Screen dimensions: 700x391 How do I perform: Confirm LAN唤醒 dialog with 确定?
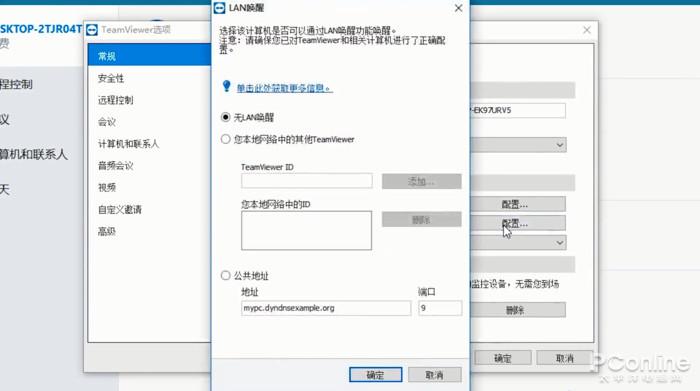pyautogui.click(x=375, y=375)
